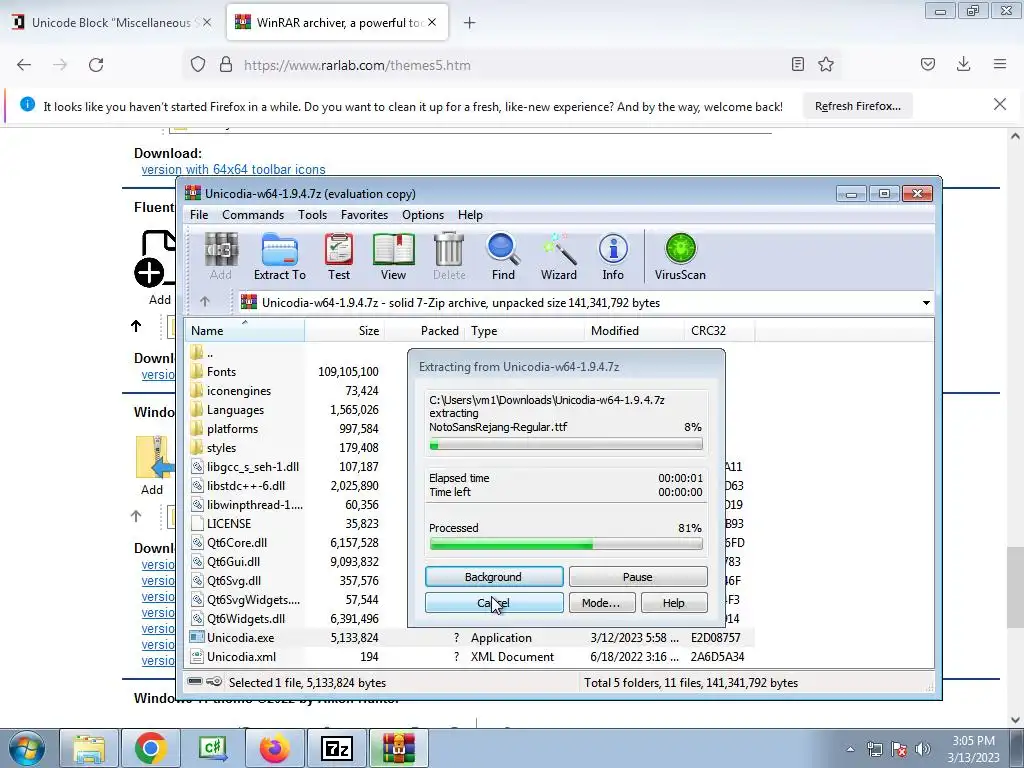The width and height of the screenshot is (1024, 768).
Task: Show archive Info icon
Action: pyautogui.click(x=613, y=257)
